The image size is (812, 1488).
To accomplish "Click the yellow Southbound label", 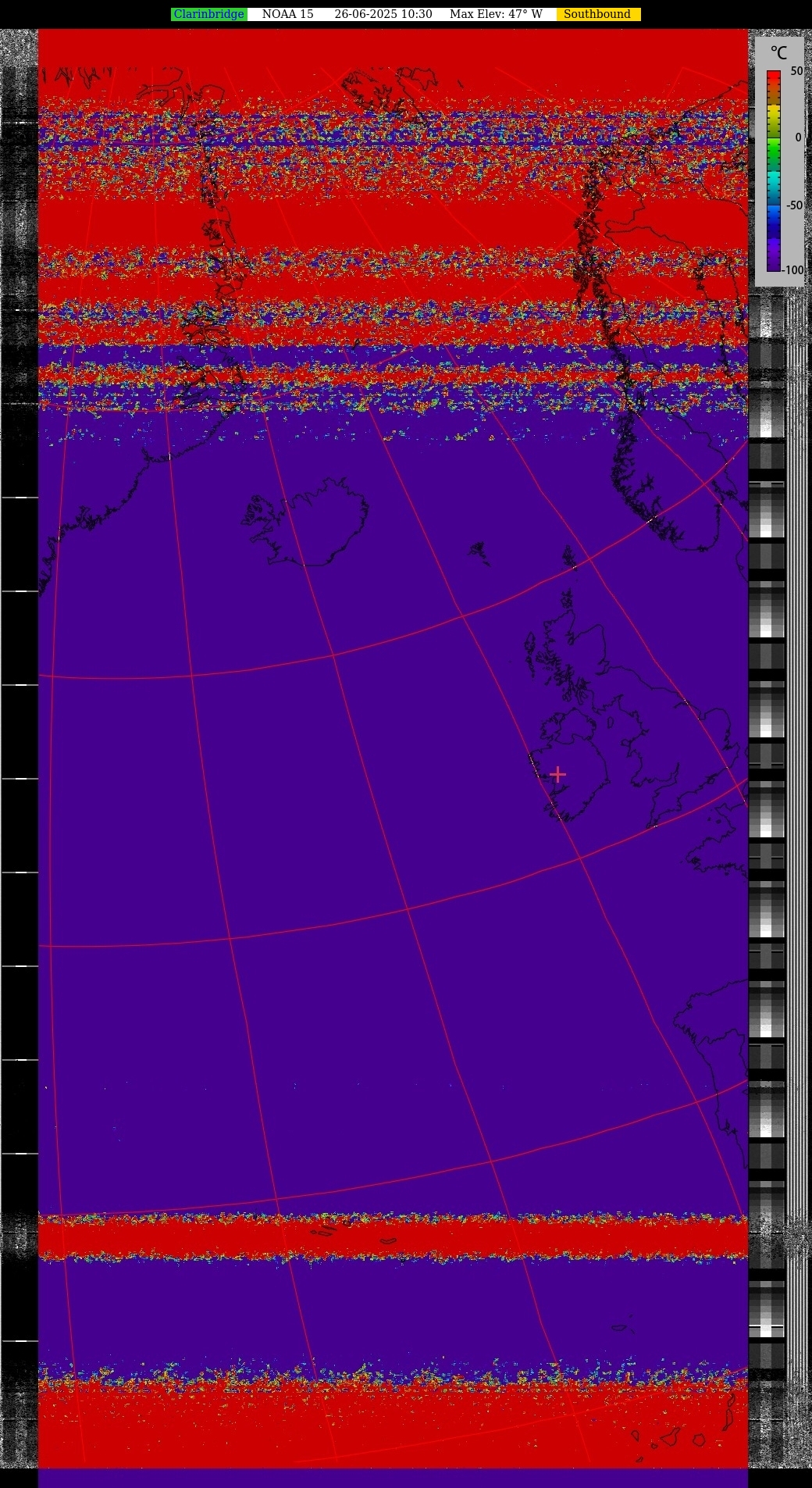I will (598, 14).
